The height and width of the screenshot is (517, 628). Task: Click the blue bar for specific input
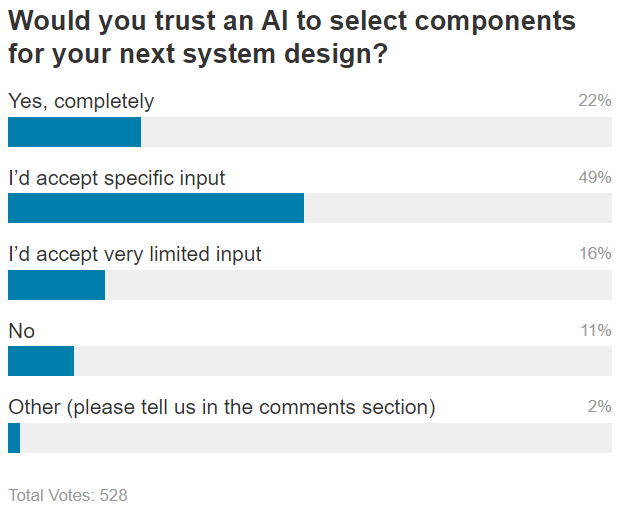coord(155,208)
